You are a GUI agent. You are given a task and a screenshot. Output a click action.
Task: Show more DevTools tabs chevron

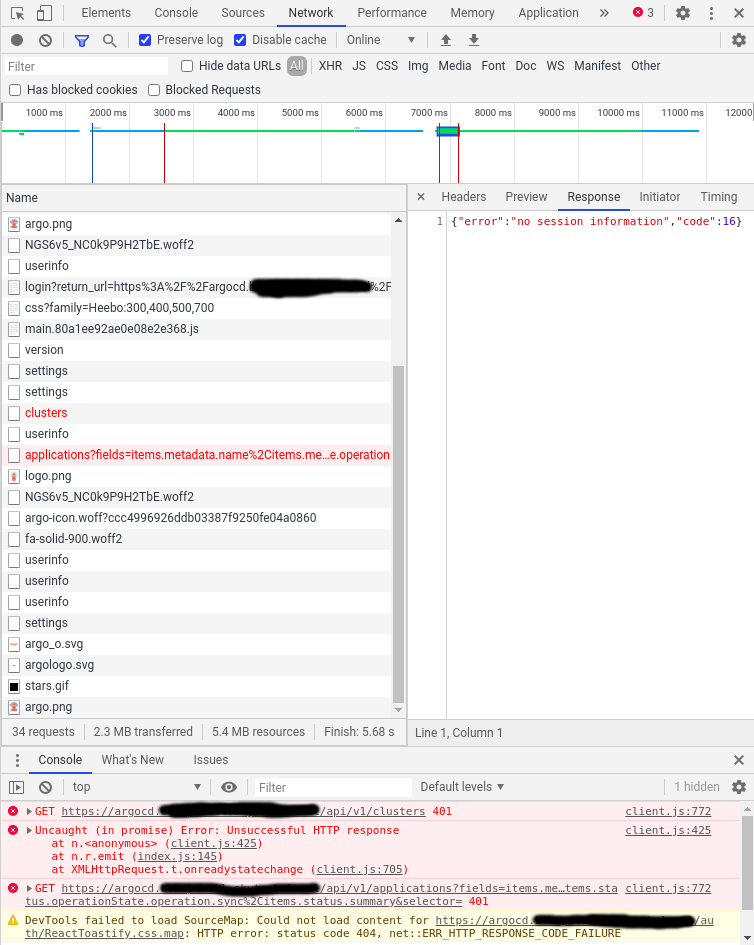point(604,13)
